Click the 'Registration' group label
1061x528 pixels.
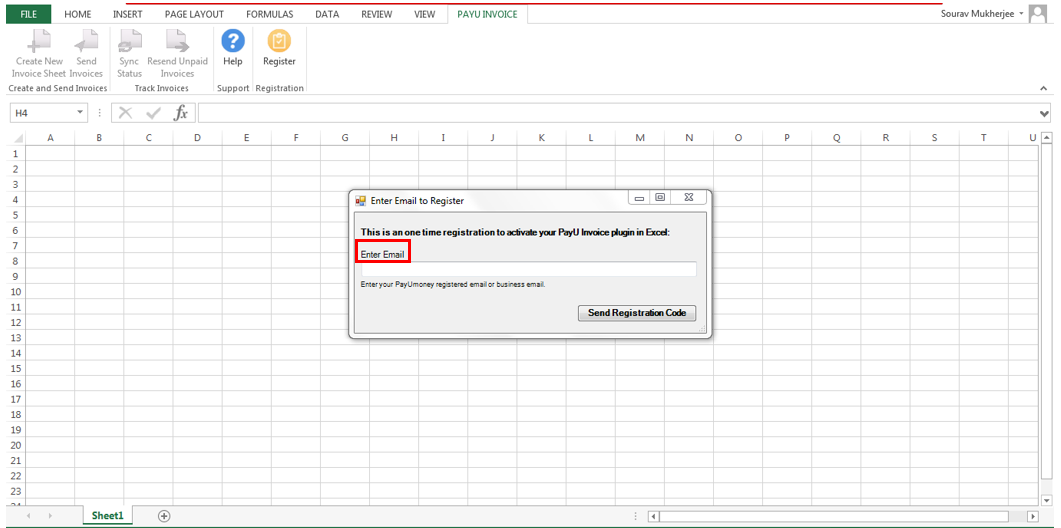(279, 89)
